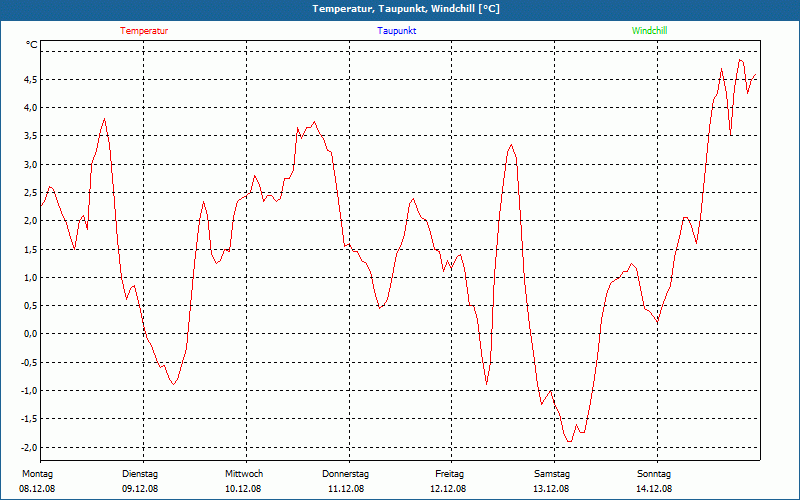Click the 0,0 y-axis value
Screen dimensions: 800x500
coord(31,334)
